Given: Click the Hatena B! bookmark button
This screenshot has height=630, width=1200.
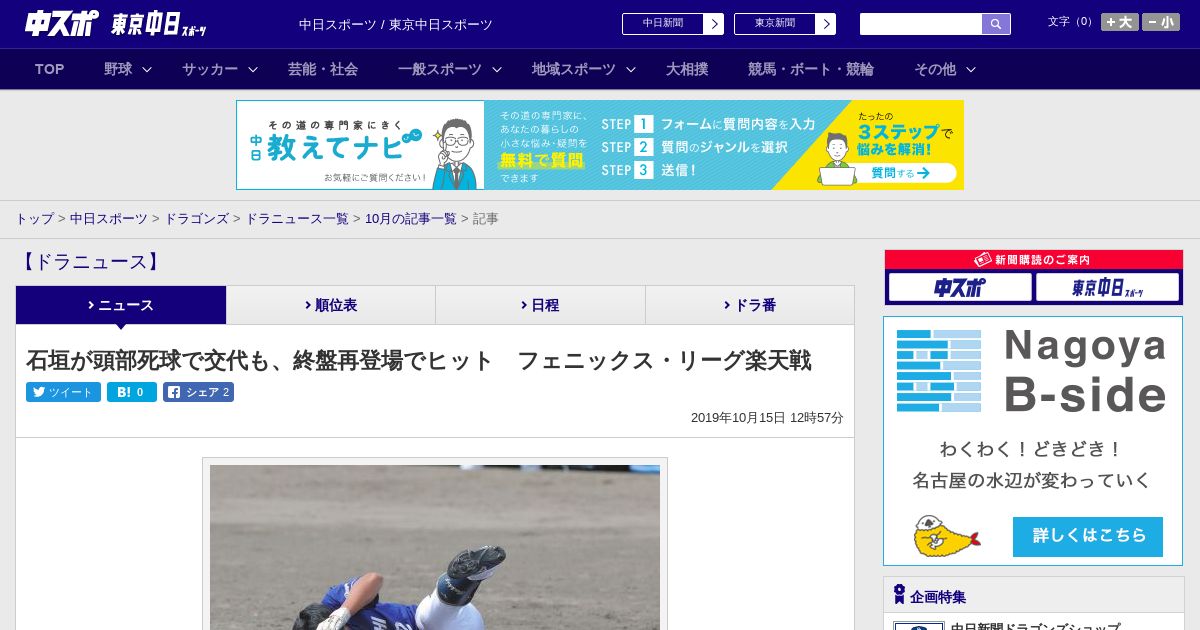Looking at the screenshot, I should pos(132,392).
